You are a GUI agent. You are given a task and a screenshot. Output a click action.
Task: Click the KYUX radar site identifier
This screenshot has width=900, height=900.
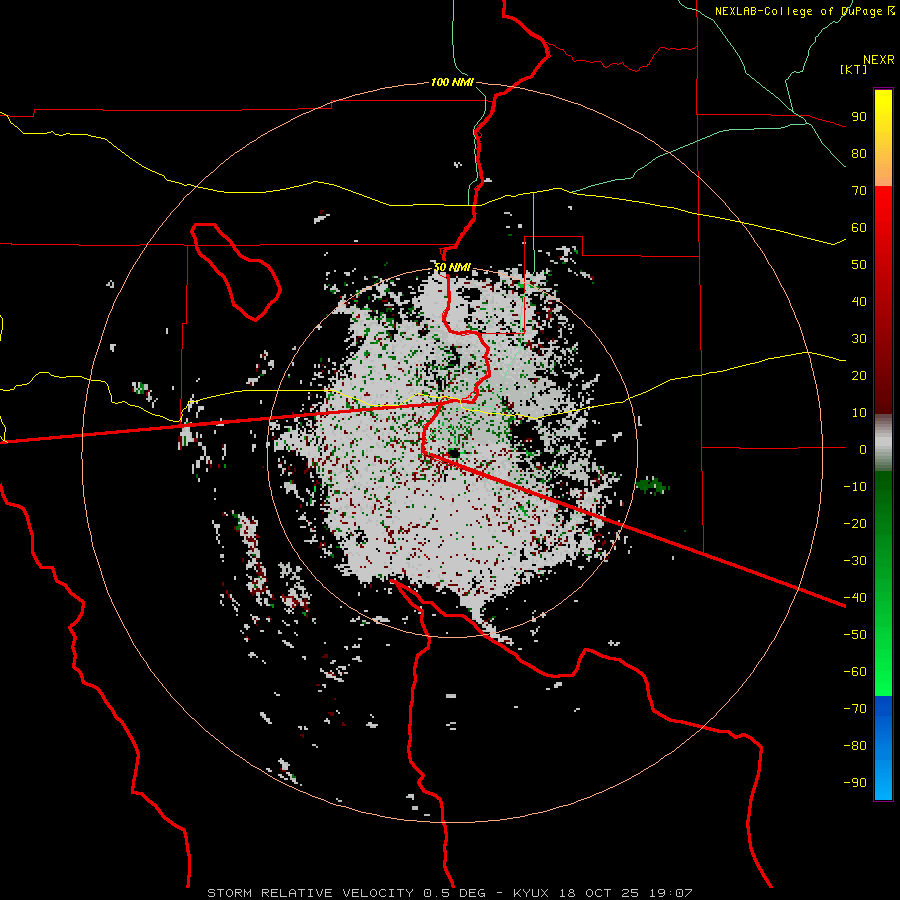[531, 893]
